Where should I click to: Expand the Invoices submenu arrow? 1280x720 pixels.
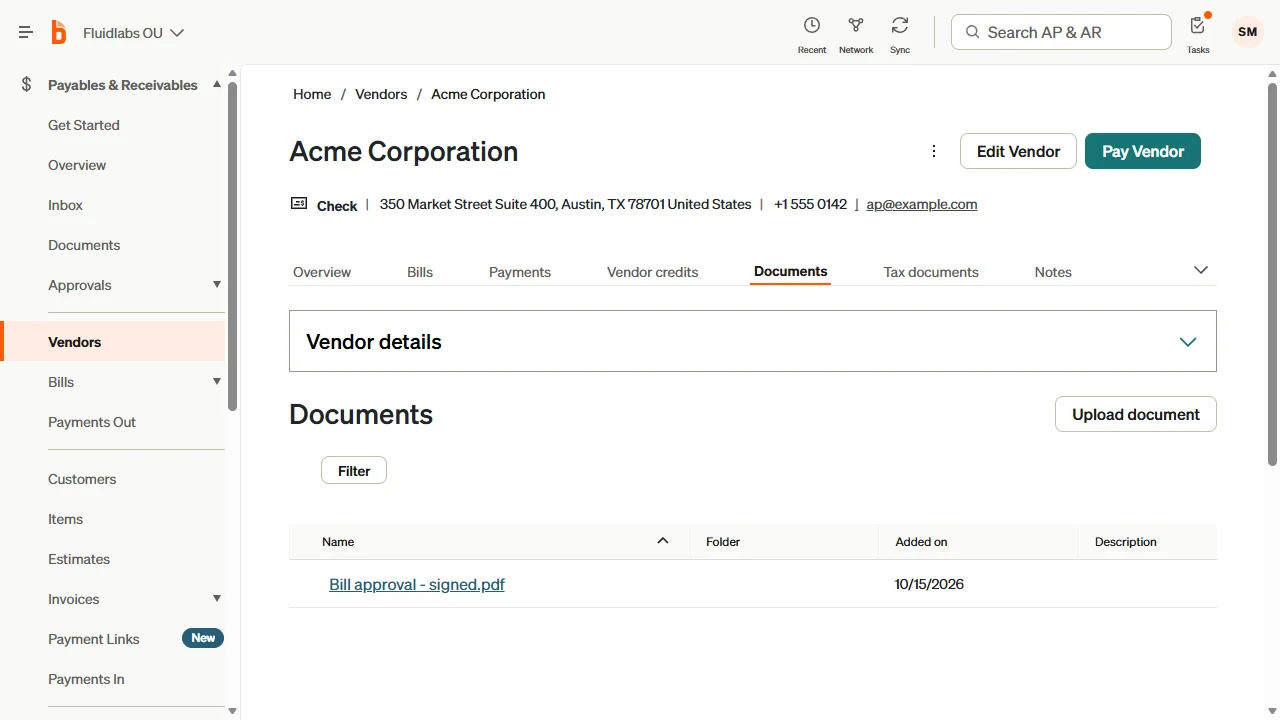pos(217,598)
